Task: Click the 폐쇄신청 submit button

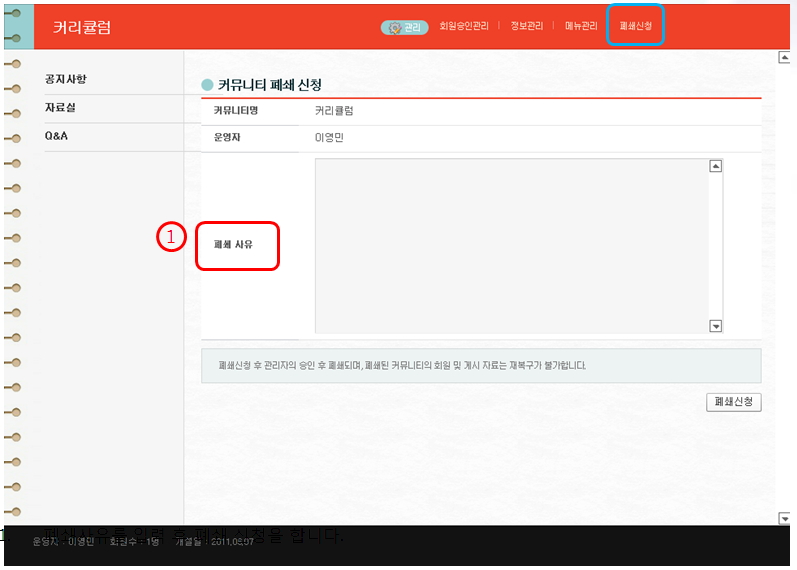Action: 733,402
